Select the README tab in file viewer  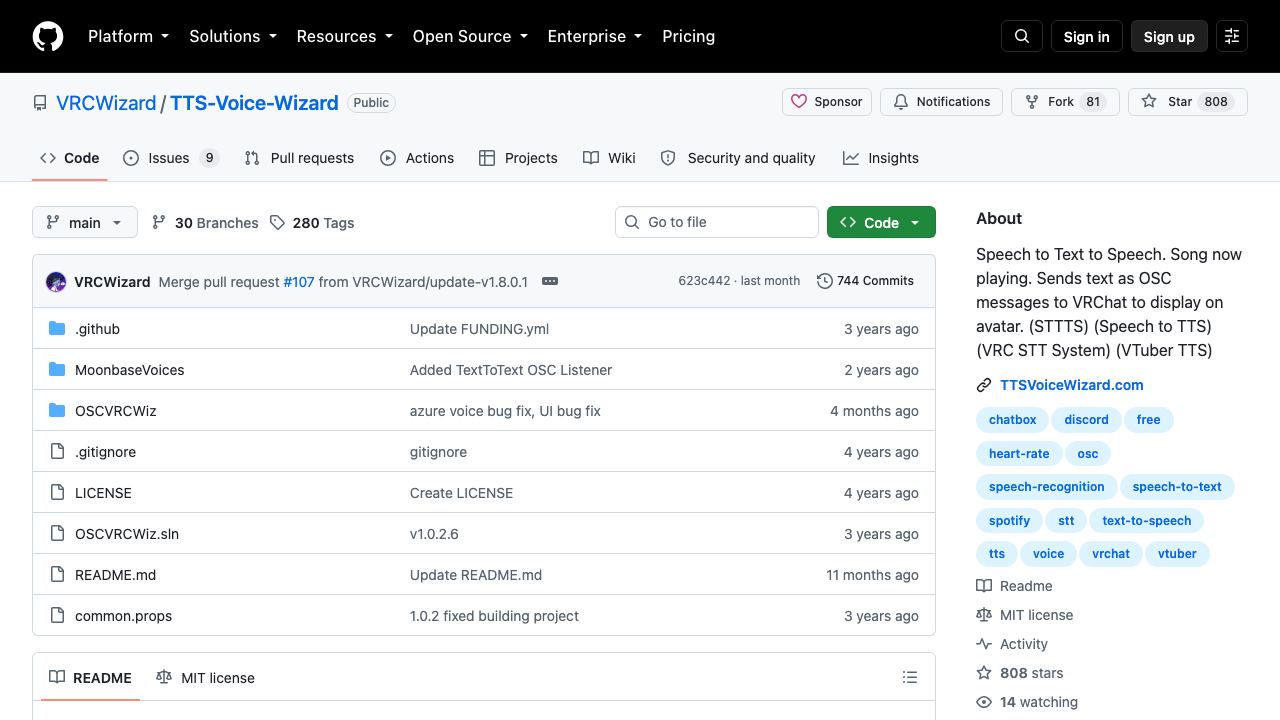[x=90, y=678]
